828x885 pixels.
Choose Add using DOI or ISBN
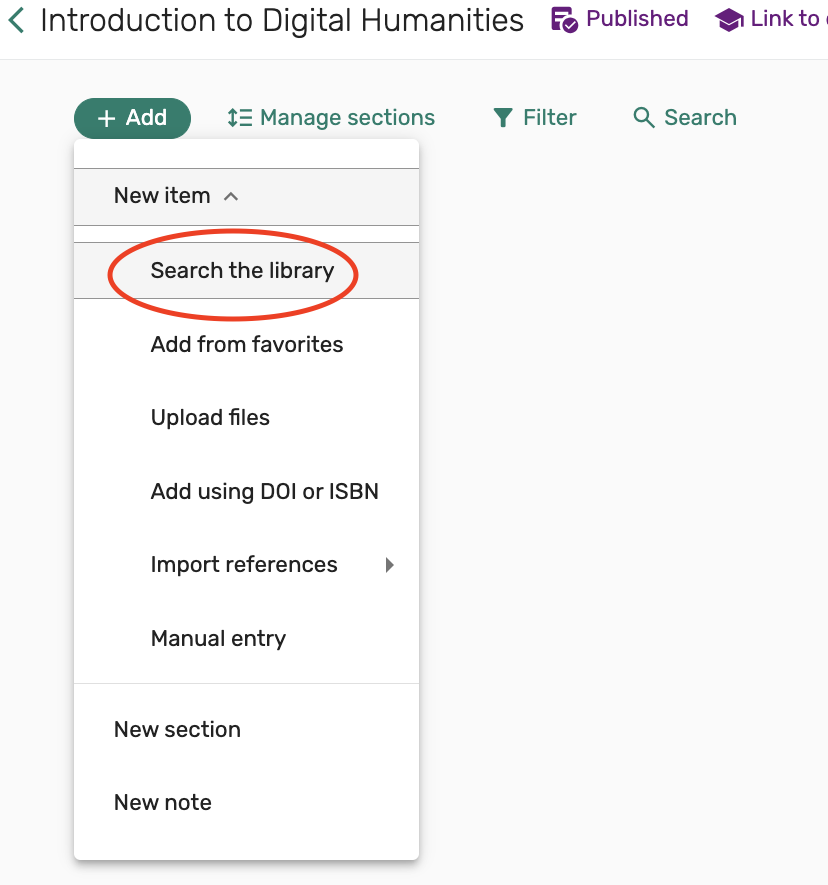(x=264, y=492)
